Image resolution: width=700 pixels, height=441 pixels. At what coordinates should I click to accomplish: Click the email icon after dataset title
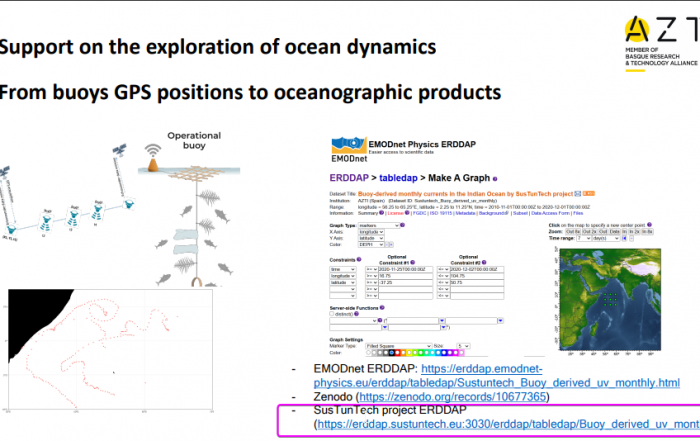578,194
